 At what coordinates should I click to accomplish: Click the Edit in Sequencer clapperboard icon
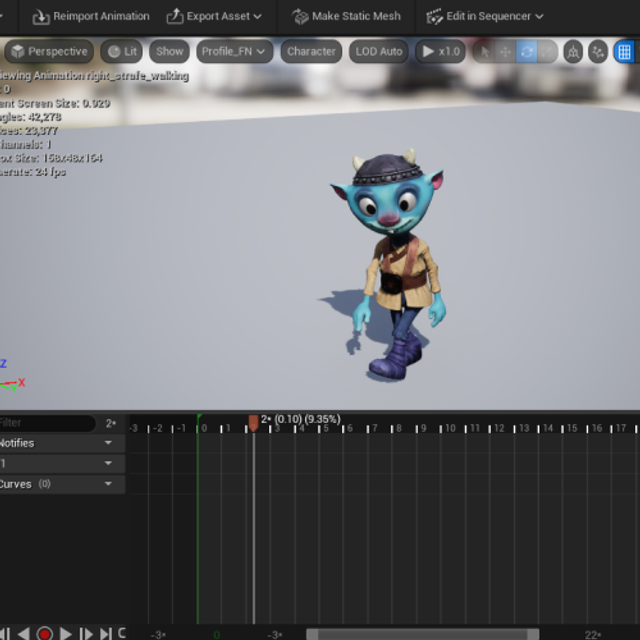coord(434,17)
